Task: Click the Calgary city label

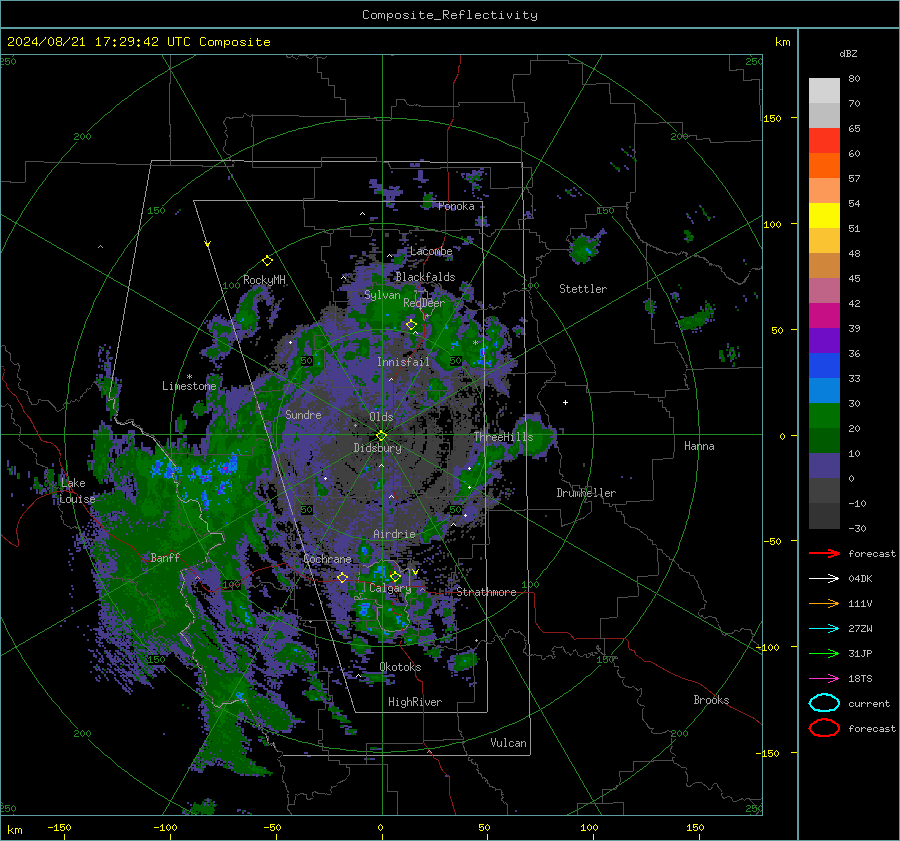Action: [390, 588]
